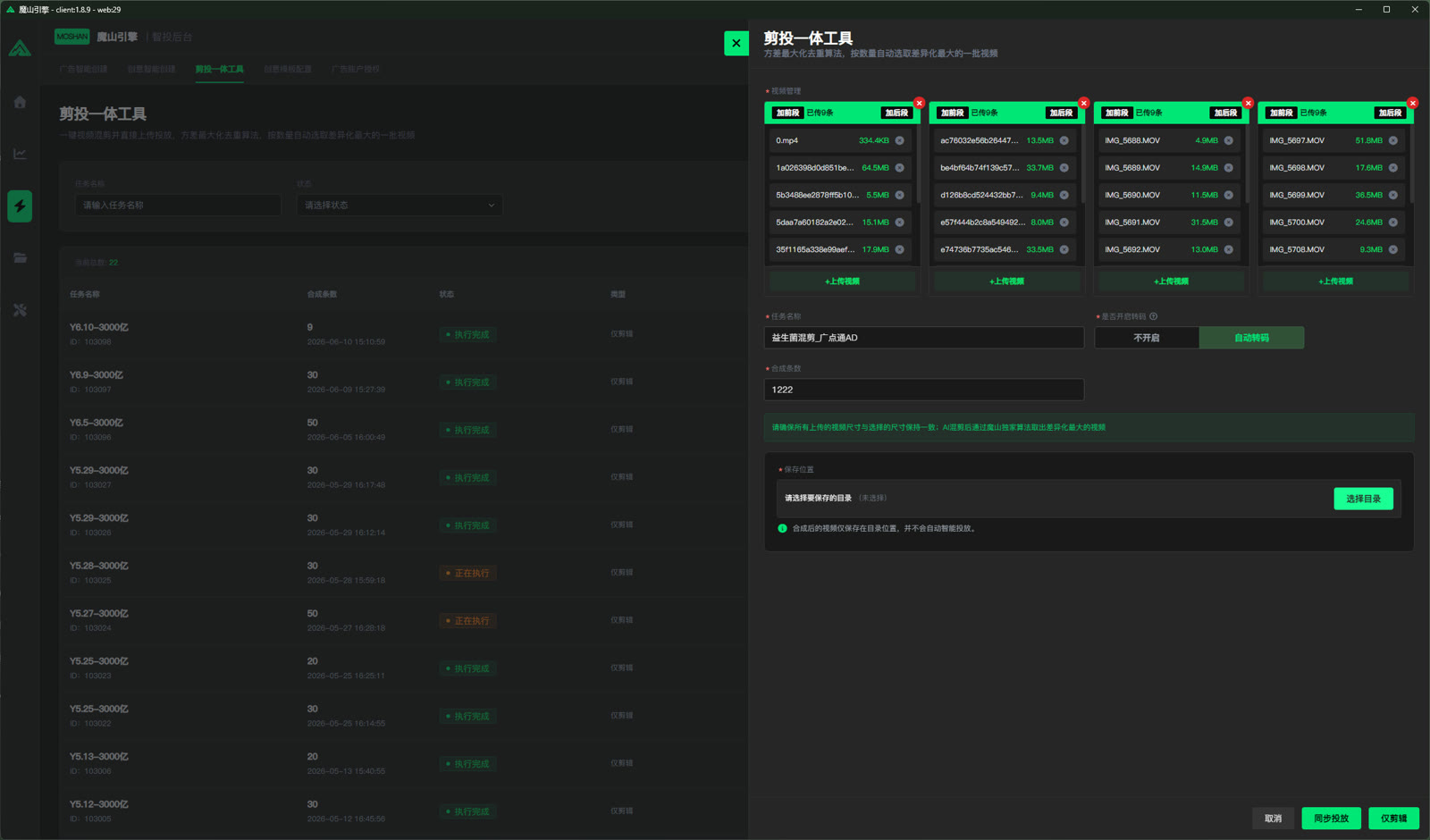
Task: Click +上传视频 under the second video group
Action: click(1006, 281)
